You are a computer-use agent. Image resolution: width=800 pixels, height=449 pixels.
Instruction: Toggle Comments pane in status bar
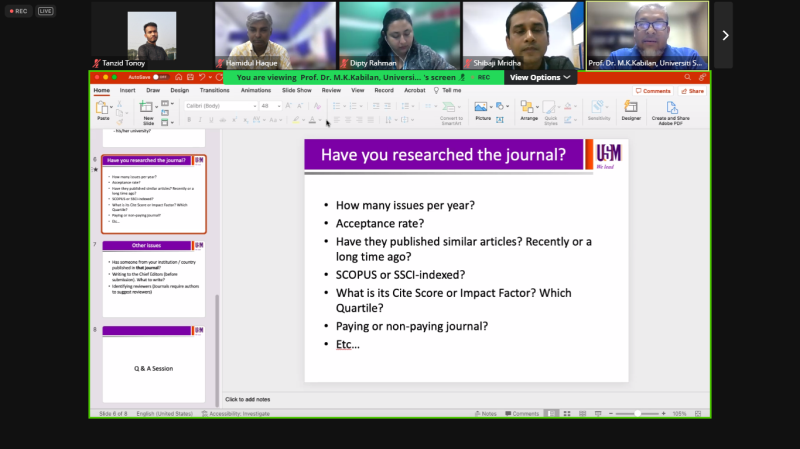point(522,413)
